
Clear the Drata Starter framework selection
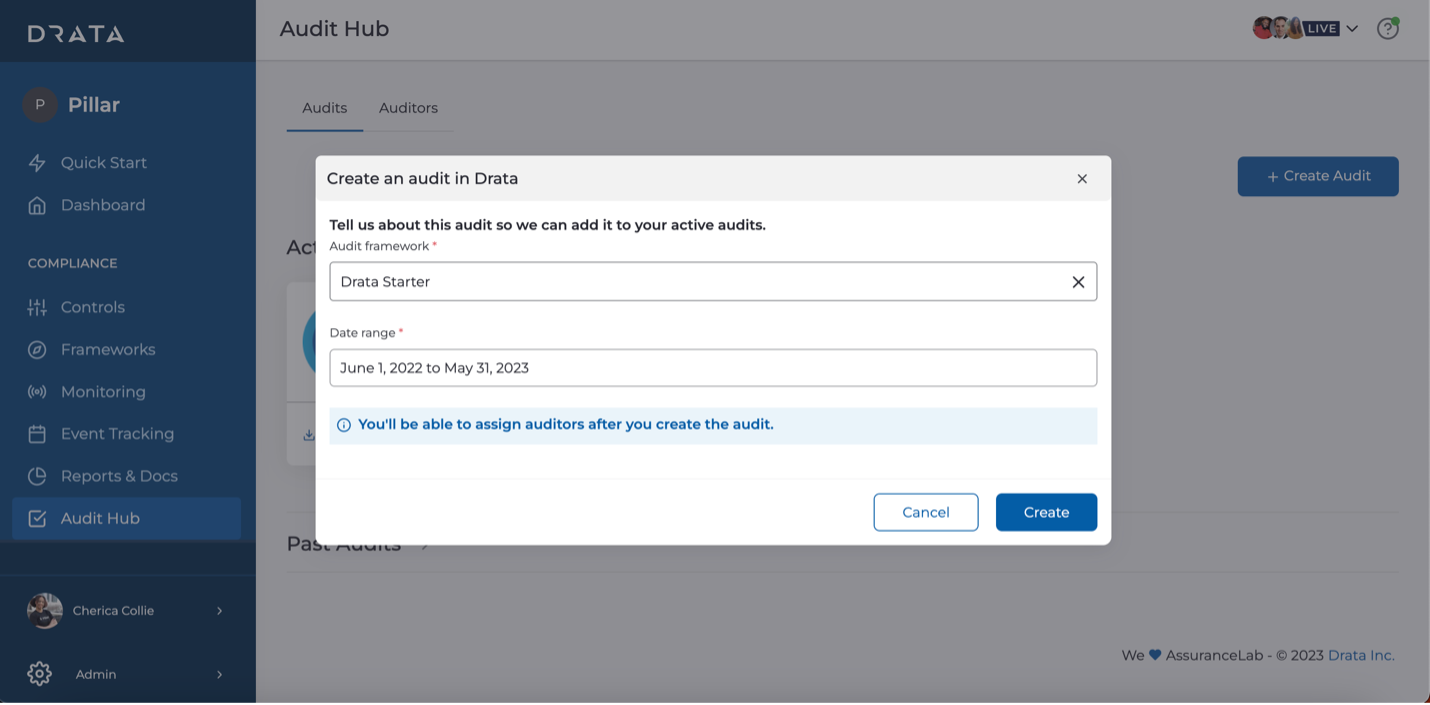click(1078, 282)
